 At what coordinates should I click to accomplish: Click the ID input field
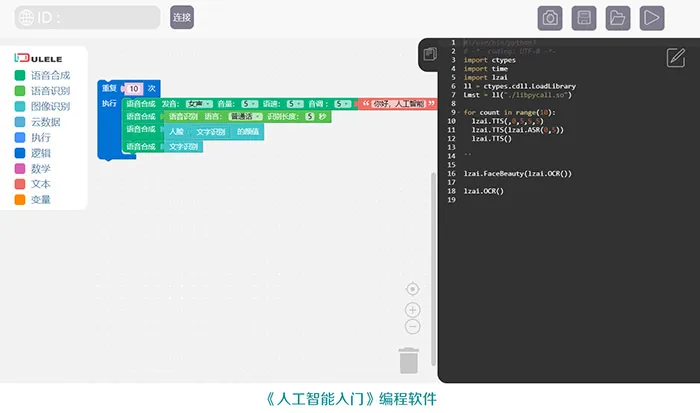(x=95, y=17)
